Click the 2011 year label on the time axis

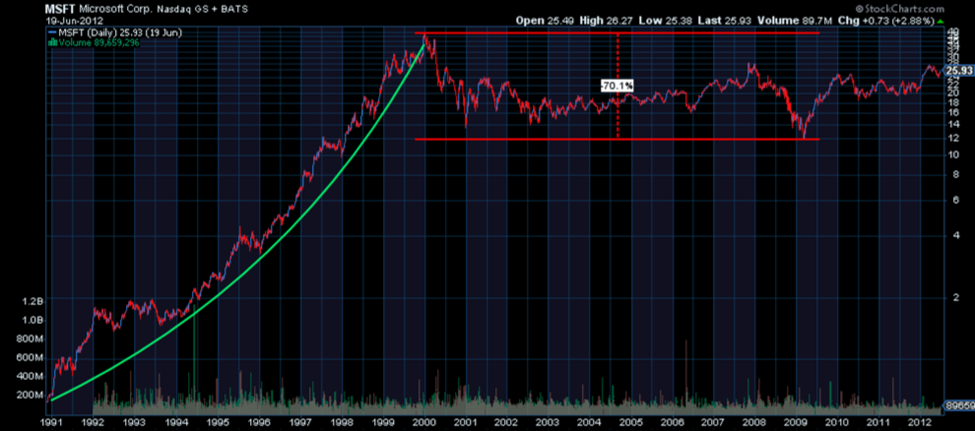(879, 424)
